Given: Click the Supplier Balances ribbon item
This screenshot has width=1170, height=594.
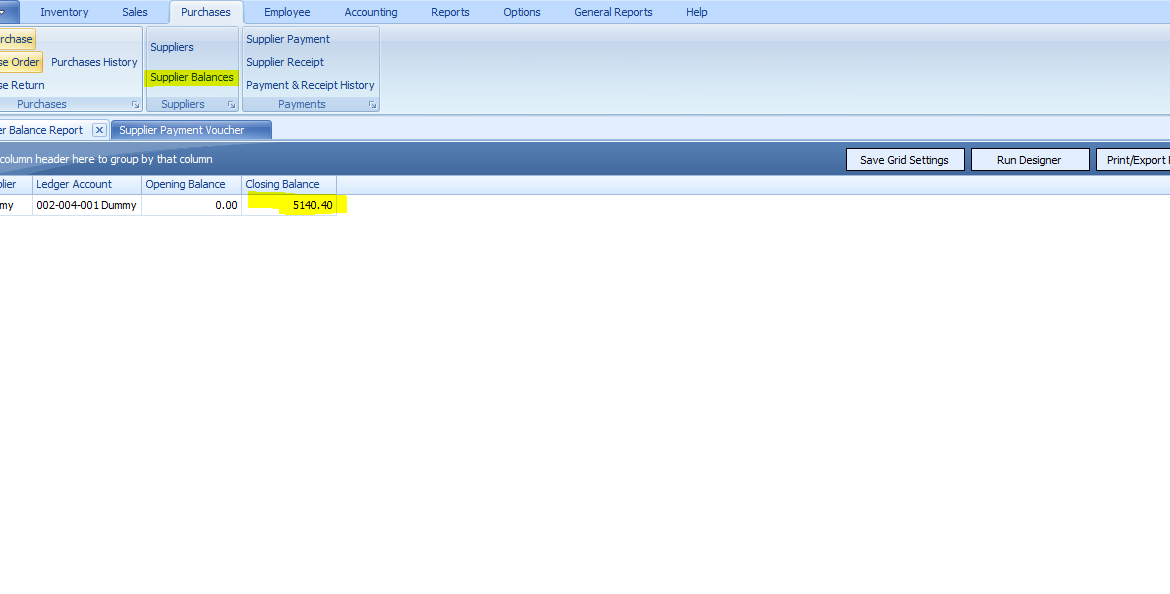Looking at the screenshot, I should (192, 77).
